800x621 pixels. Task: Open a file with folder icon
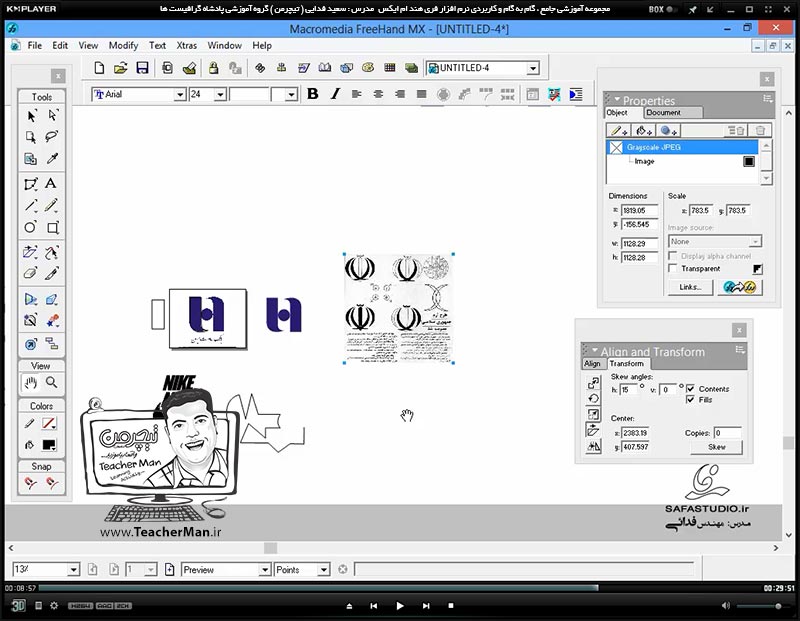[x=120, y=68]
